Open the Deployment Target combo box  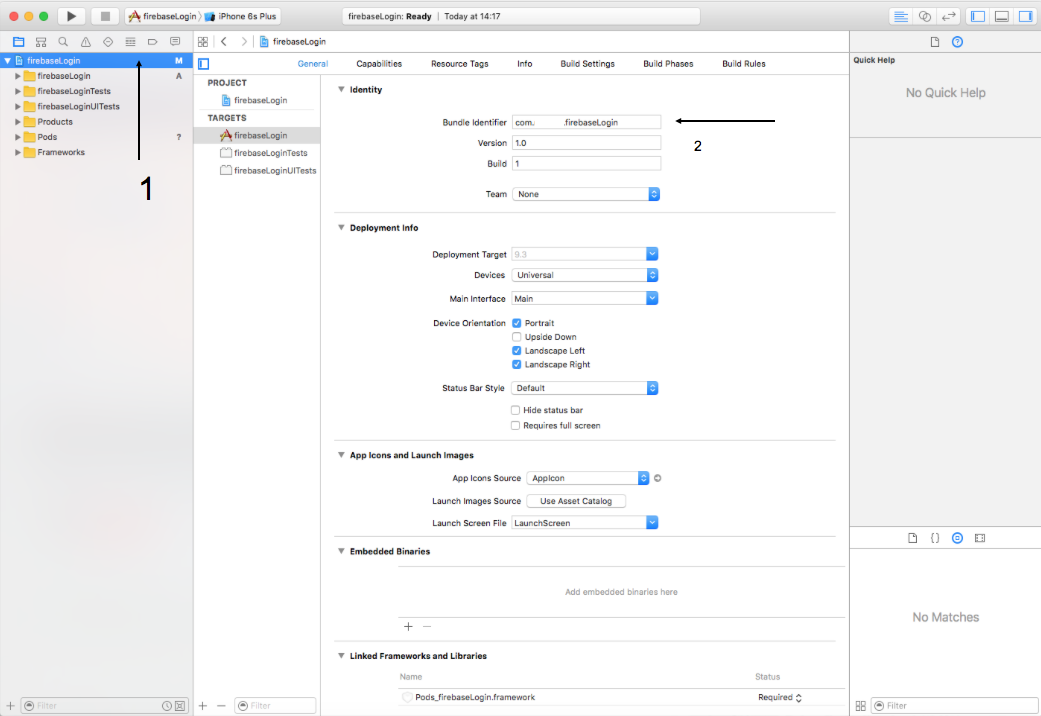(585, 254)
